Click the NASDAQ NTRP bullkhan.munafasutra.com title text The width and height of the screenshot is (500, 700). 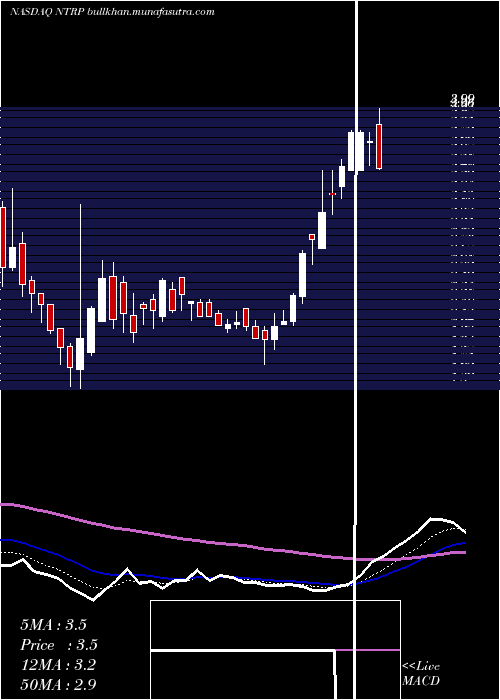click(112, 12)
